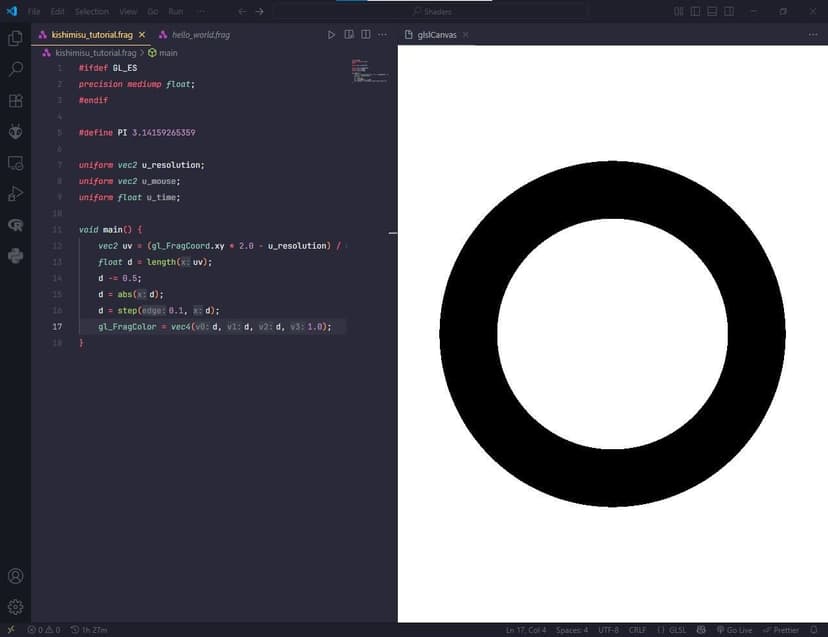Click the Split Editor icon
This screenshot has height=637, width=828.
[x=366, y=34]
